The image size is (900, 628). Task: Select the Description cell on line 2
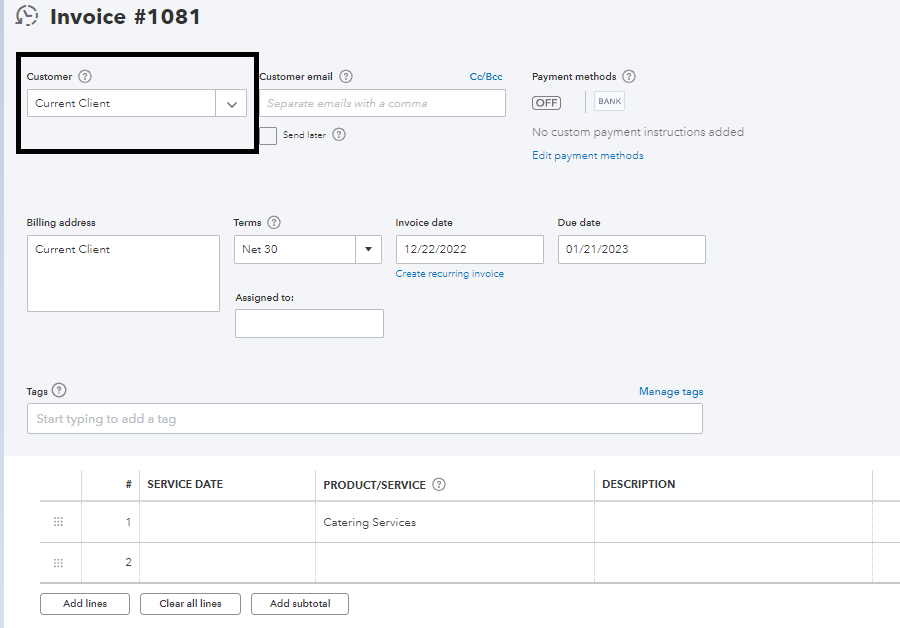(x=734, y=563)
